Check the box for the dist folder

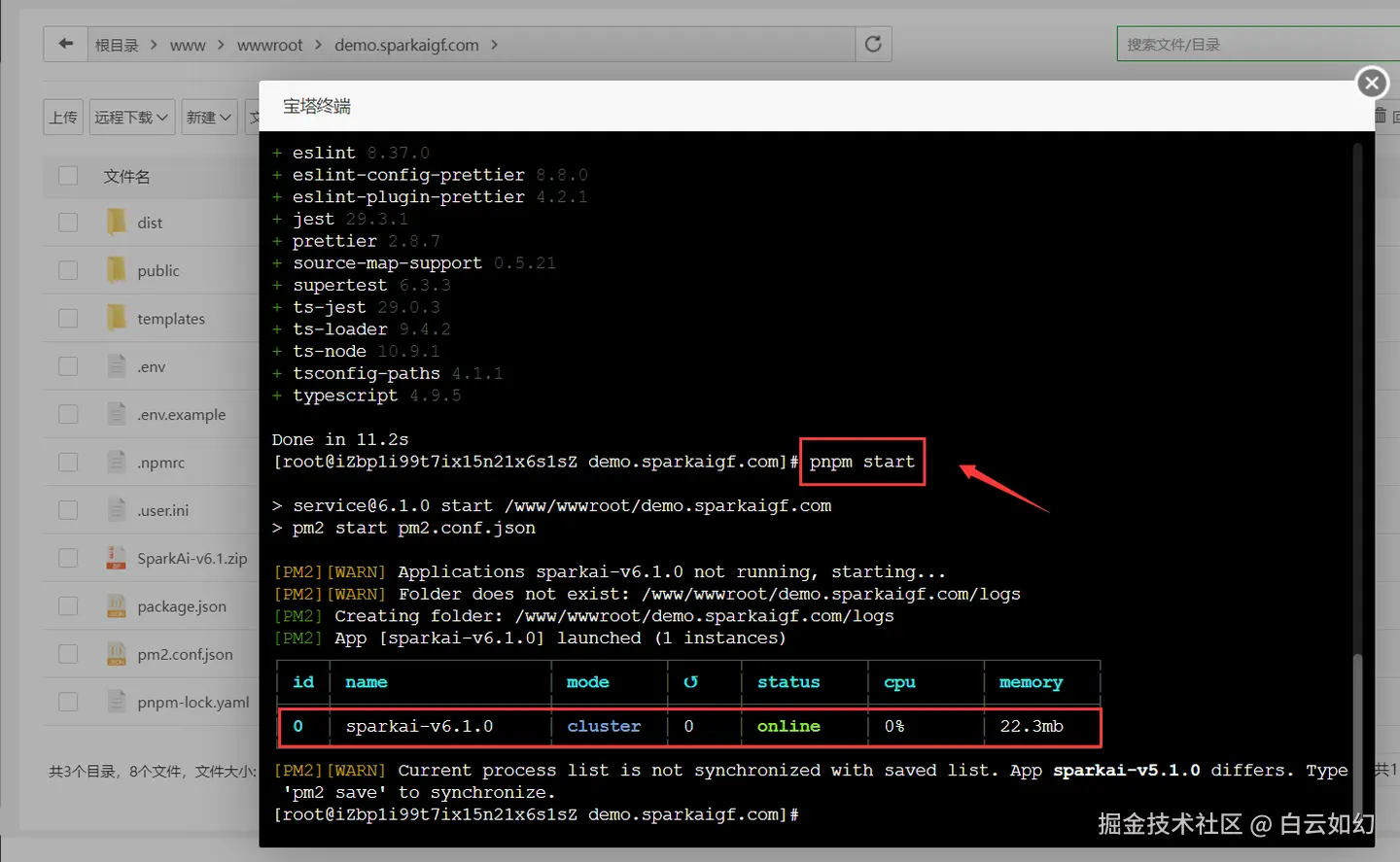(68, 223)
